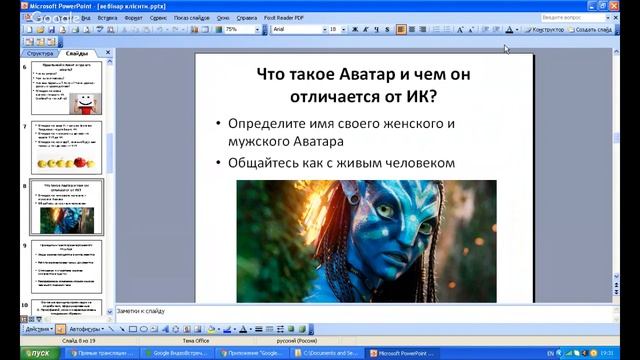Open the Показ слайдов menu
This screenshot has height=360, width=640.
pyautogui.click(x=191, y=18)
